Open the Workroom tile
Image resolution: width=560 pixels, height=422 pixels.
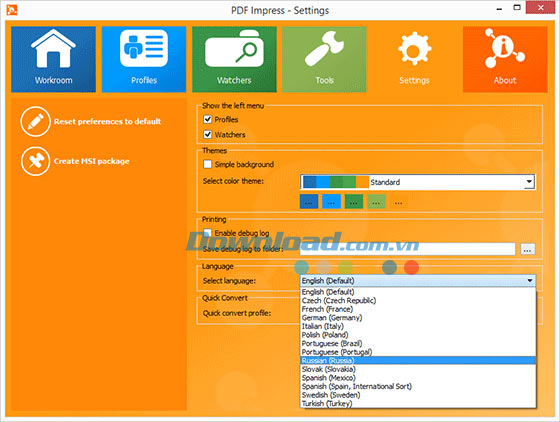pos(53,59)
